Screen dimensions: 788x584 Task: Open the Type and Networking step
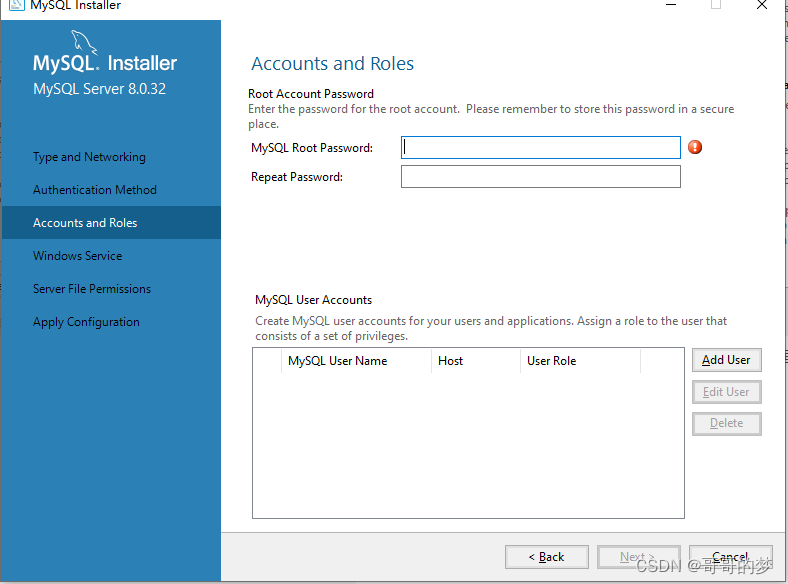tap(89, 157)
